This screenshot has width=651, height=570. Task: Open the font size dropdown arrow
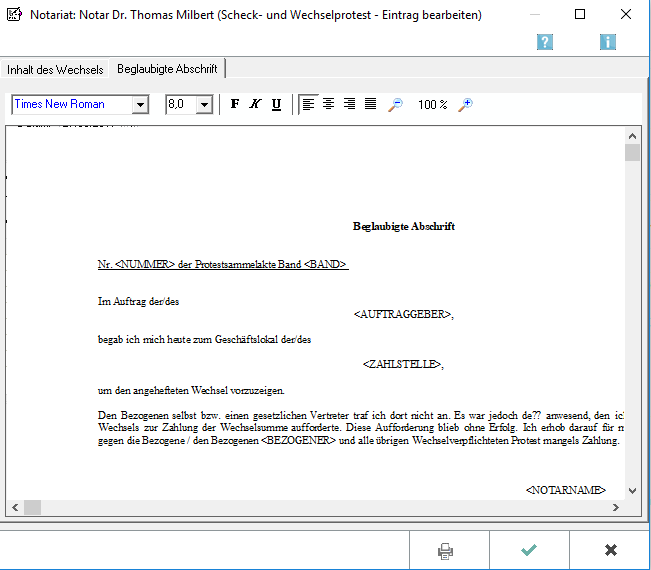(x=204, y=105)
